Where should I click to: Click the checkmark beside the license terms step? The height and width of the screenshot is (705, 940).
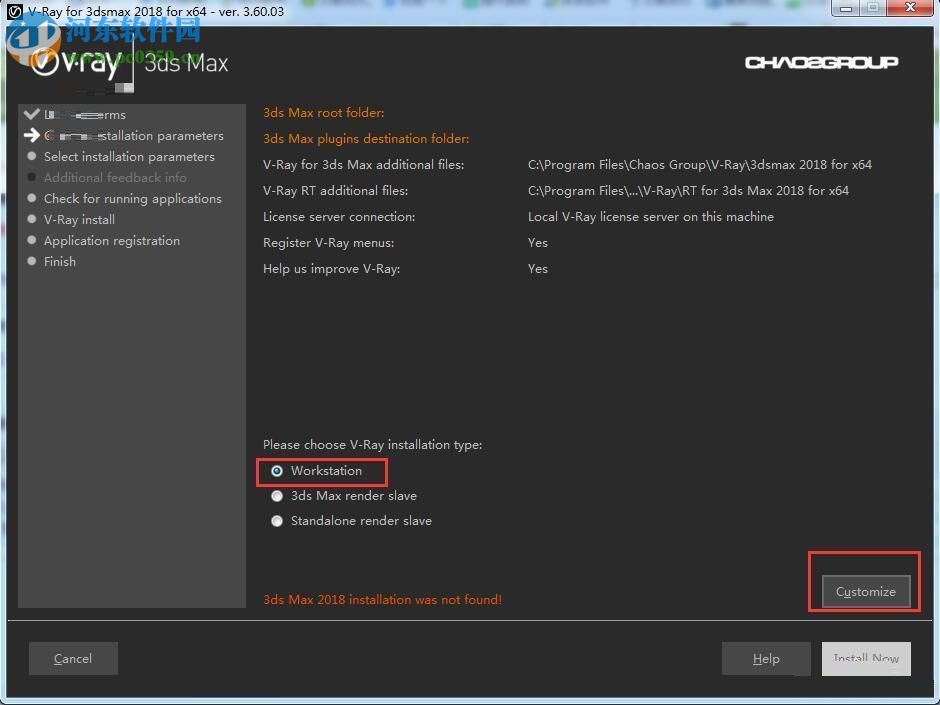pyautogui.click(x=32, y=114)
